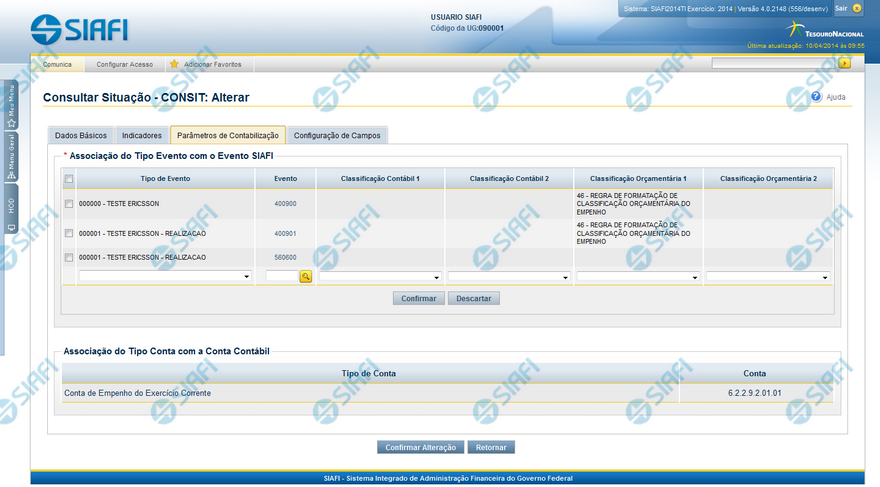Viewport: 880px width, 487px height.
Task: Click the Ajuda help question-mark icon
Action: [816, 97]
